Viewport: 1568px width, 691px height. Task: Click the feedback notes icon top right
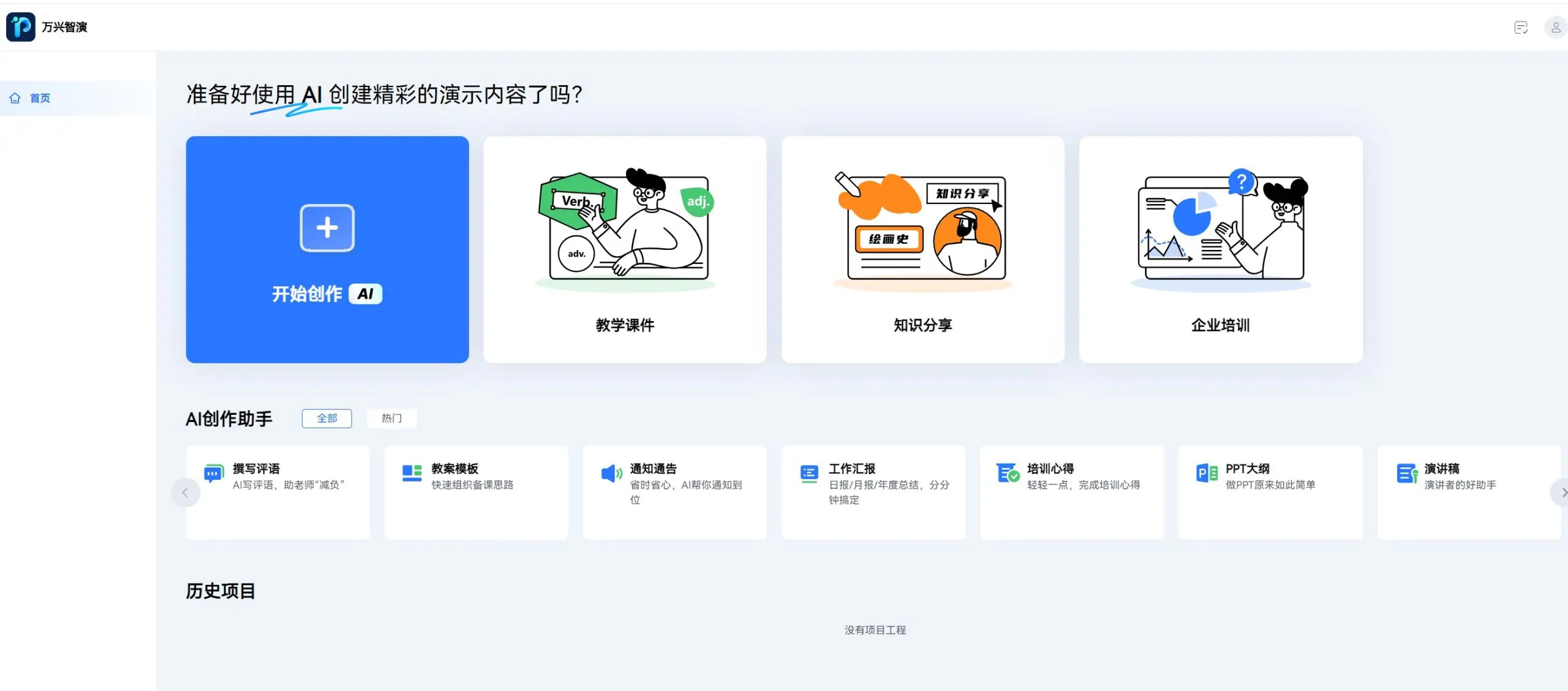1521,28
